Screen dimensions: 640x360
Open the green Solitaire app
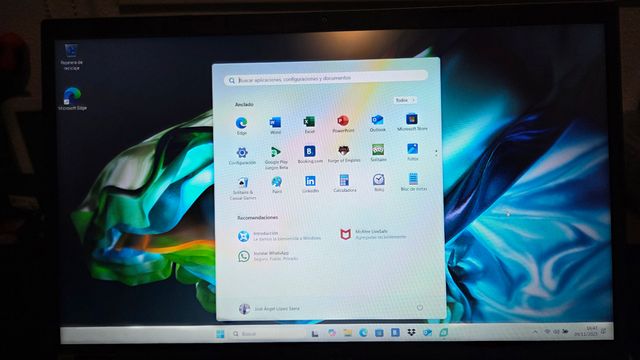[378, 153]
